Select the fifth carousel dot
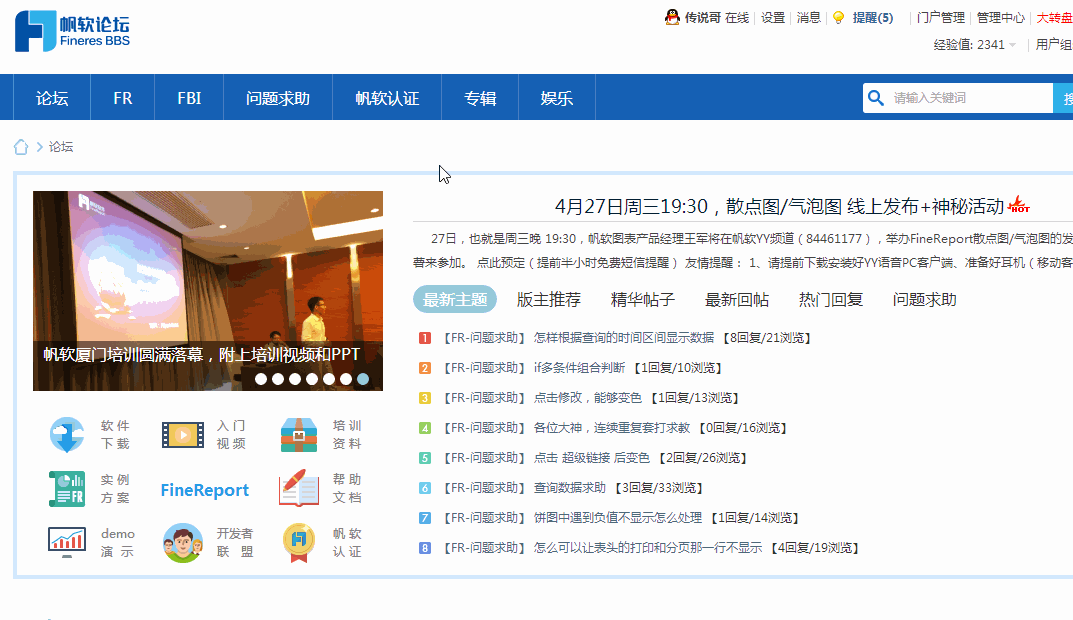1073x620 pixels. [329, 379]
